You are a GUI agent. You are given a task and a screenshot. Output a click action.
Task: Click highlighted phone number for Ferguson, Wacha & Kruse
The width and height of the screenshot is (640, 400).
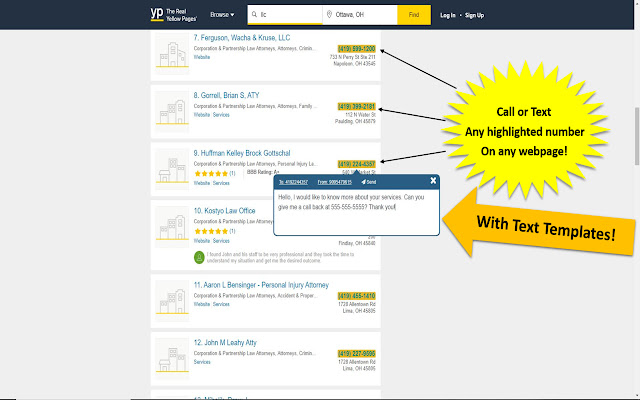coord(356,49)
